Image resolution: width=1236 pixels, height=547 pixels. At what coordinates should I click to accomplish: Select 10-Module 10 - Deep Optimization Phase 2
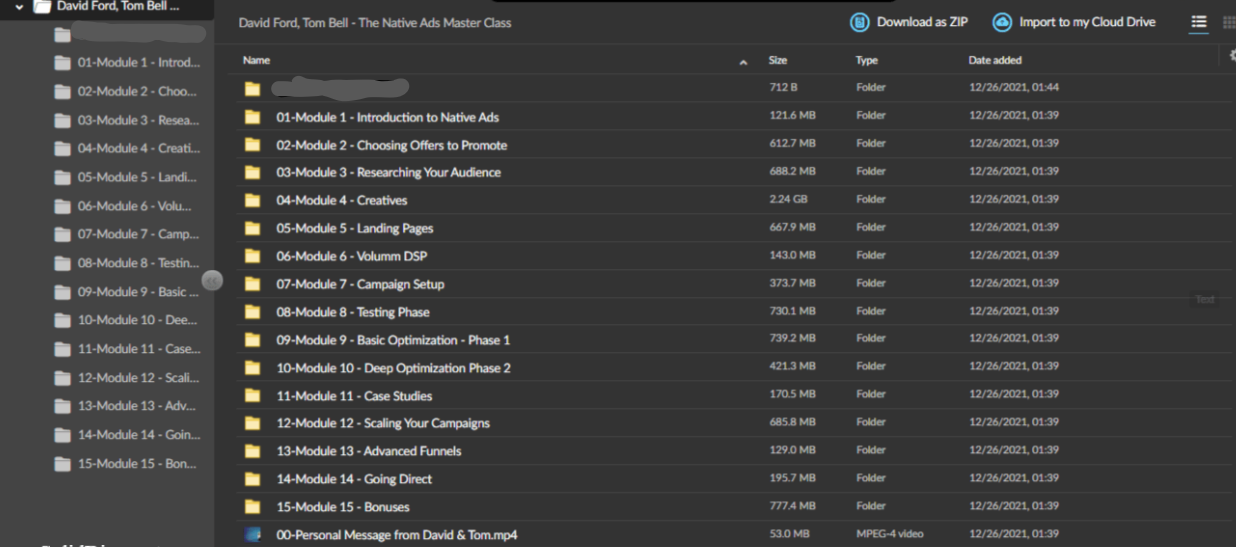[x=393, y=368]
